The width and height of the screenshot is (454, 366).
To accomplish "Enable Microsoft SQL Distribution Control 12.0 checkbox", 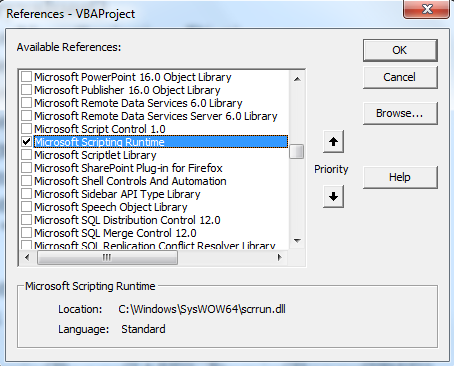I will [x=27, y=220].
